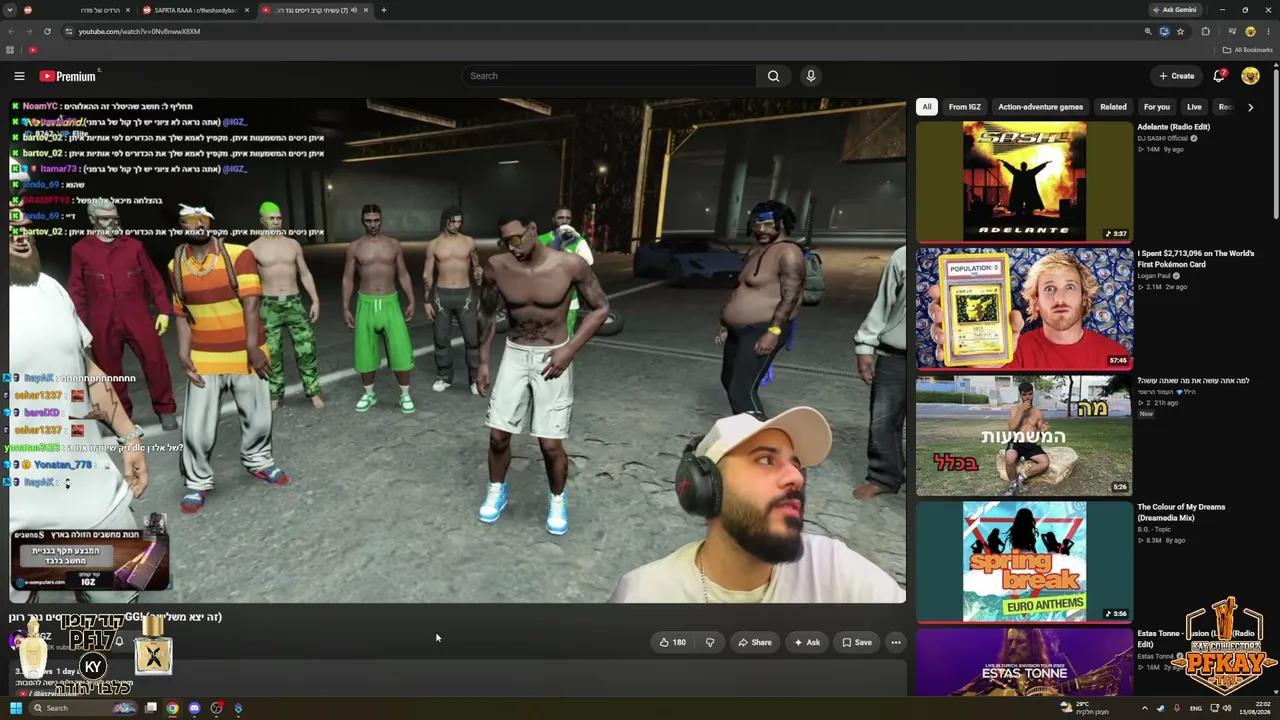Show more filter chips with right chevron
The height and width of the screenshot is (720, 1280).
[1250, 107]
